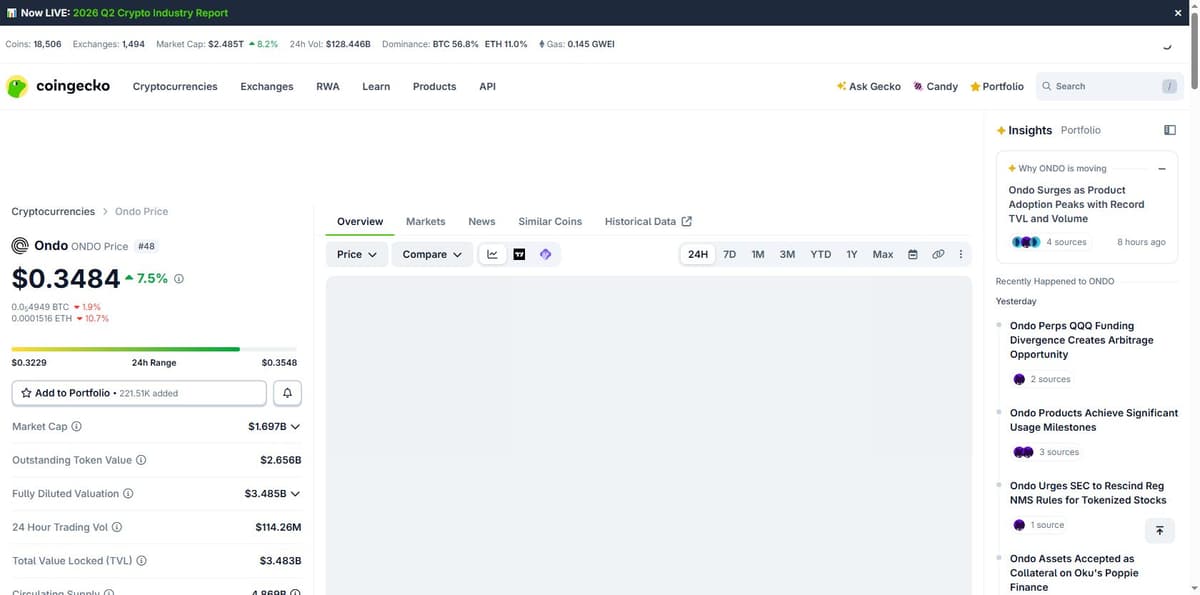Open the RWA menu item

coord(328,86)
